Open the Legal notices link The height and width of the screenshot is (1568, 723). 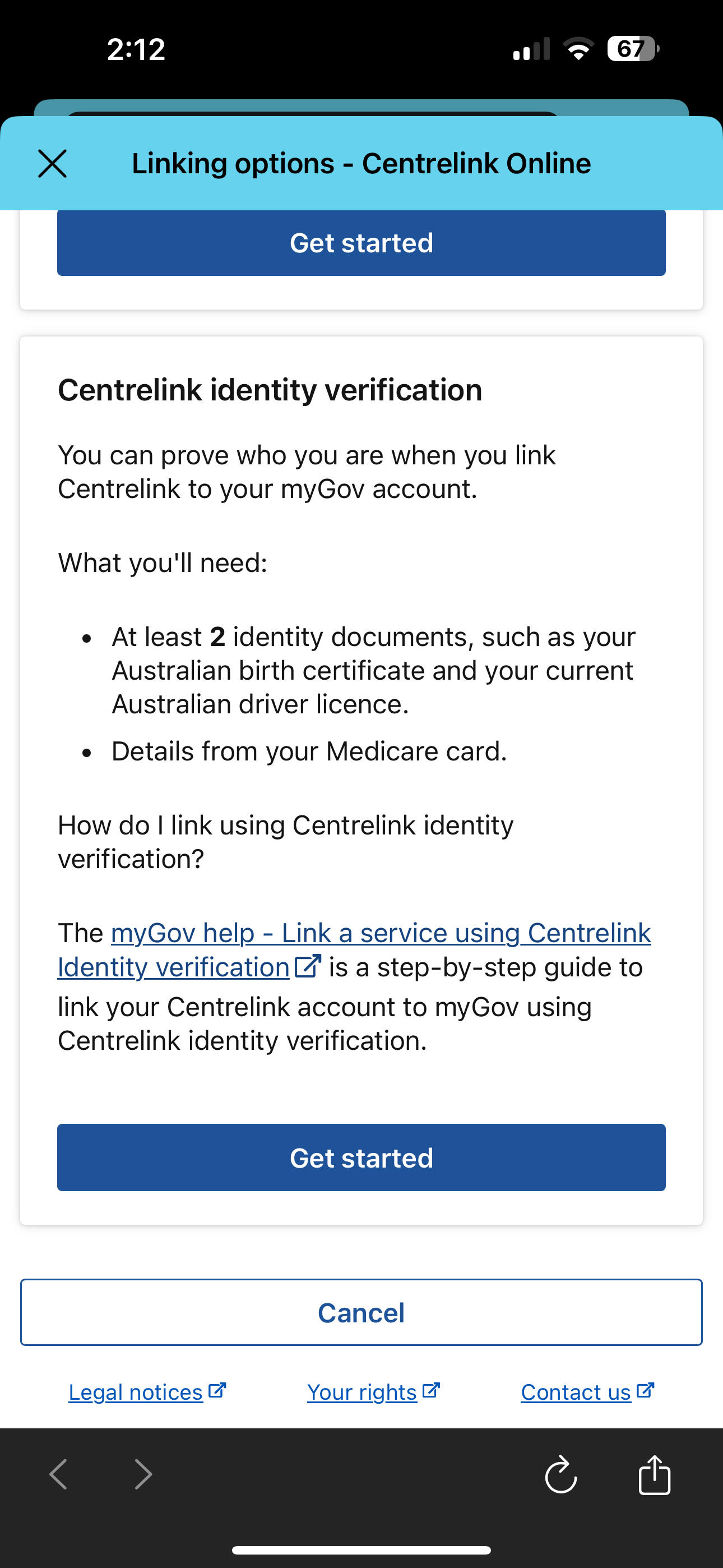point(136,1392)
